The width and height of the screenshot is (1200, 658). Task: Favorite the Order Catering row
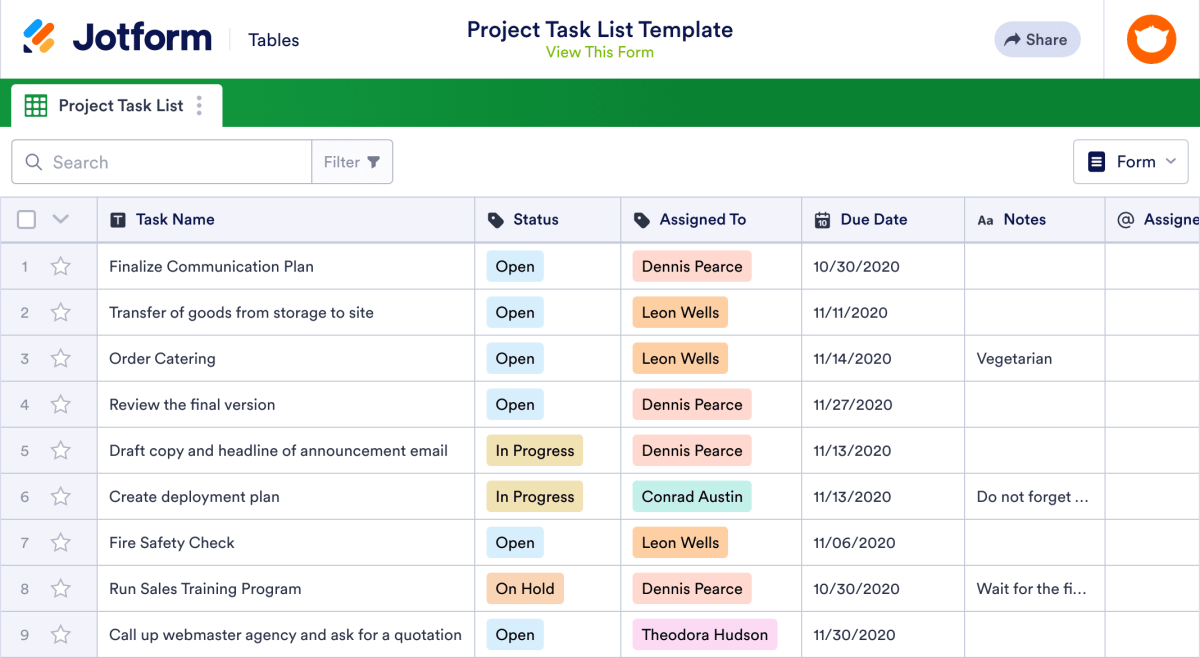pyautogui.click(x=60, y=358)
